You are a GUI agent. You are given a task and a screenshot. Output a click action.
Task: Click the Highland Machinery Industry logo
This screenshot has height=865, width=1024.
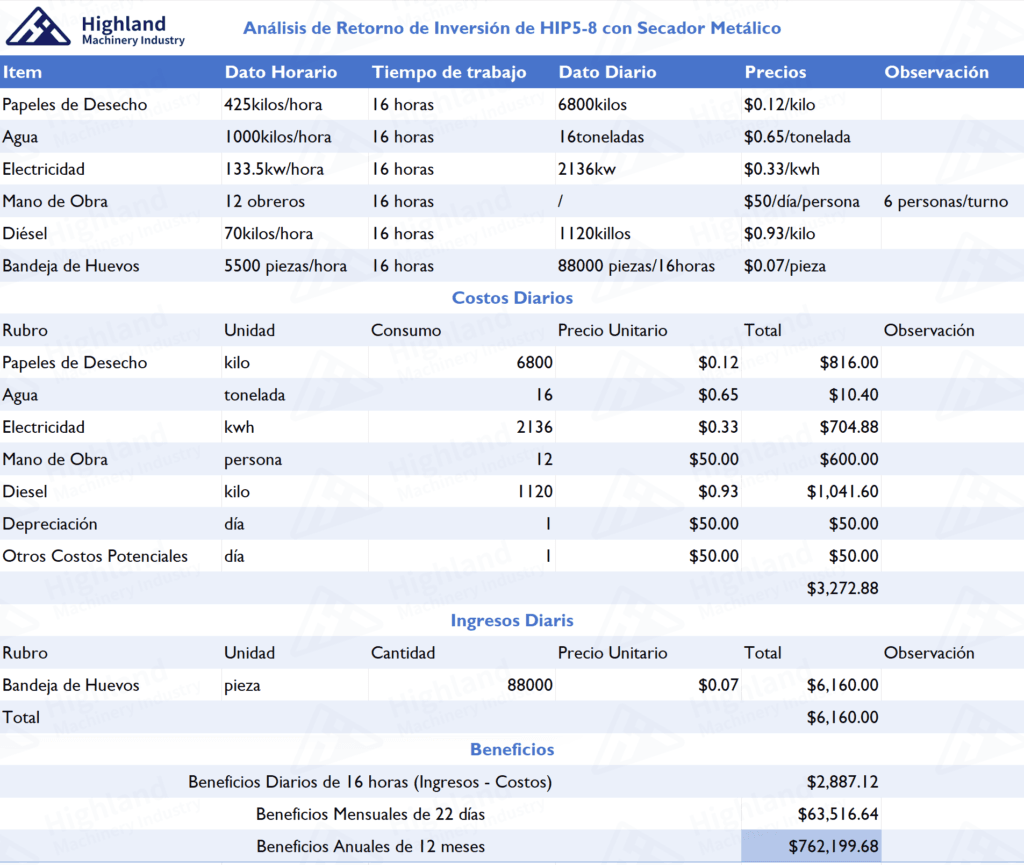pos(96,28)
